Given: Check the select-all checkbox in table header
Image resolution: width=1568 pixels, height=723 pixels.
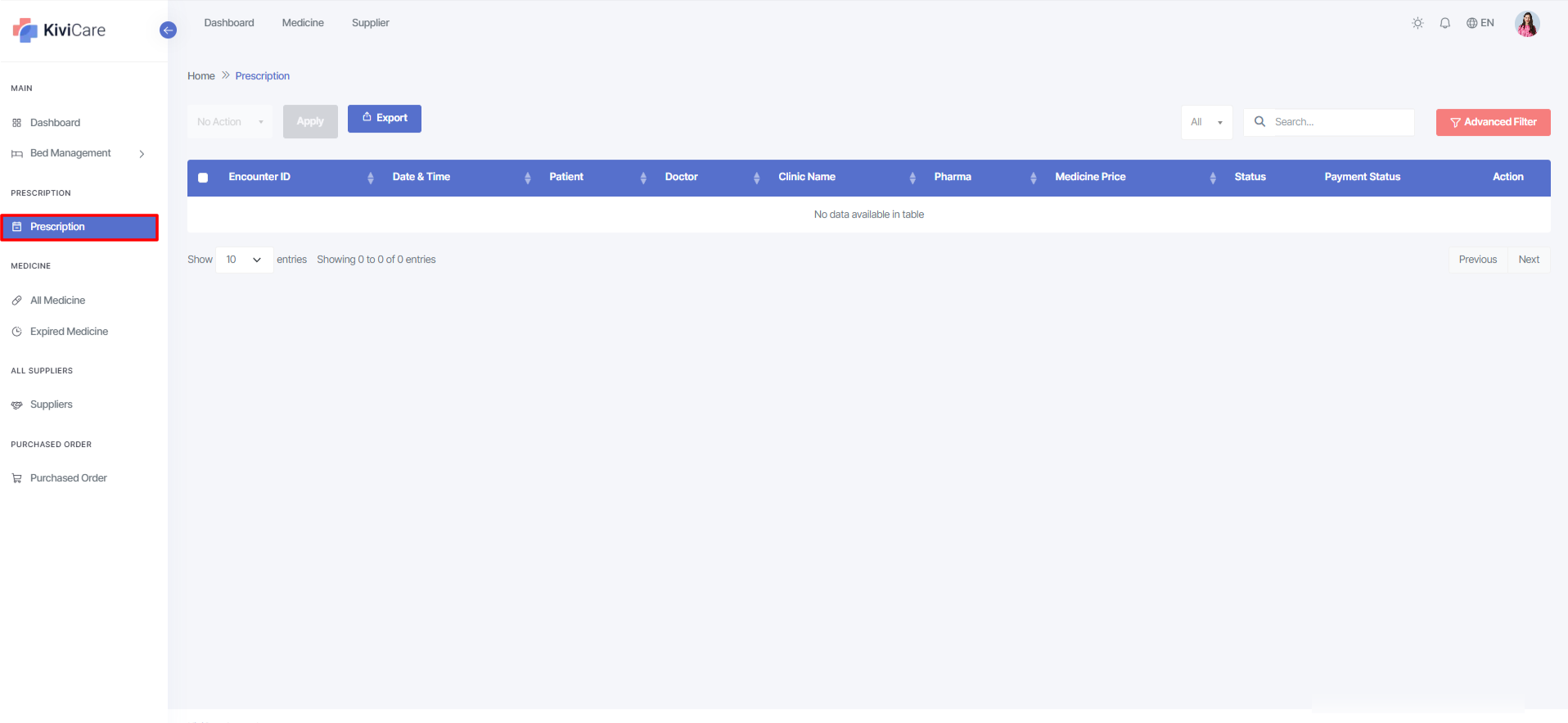Looking at the screenshot, I should pos(203,178).
